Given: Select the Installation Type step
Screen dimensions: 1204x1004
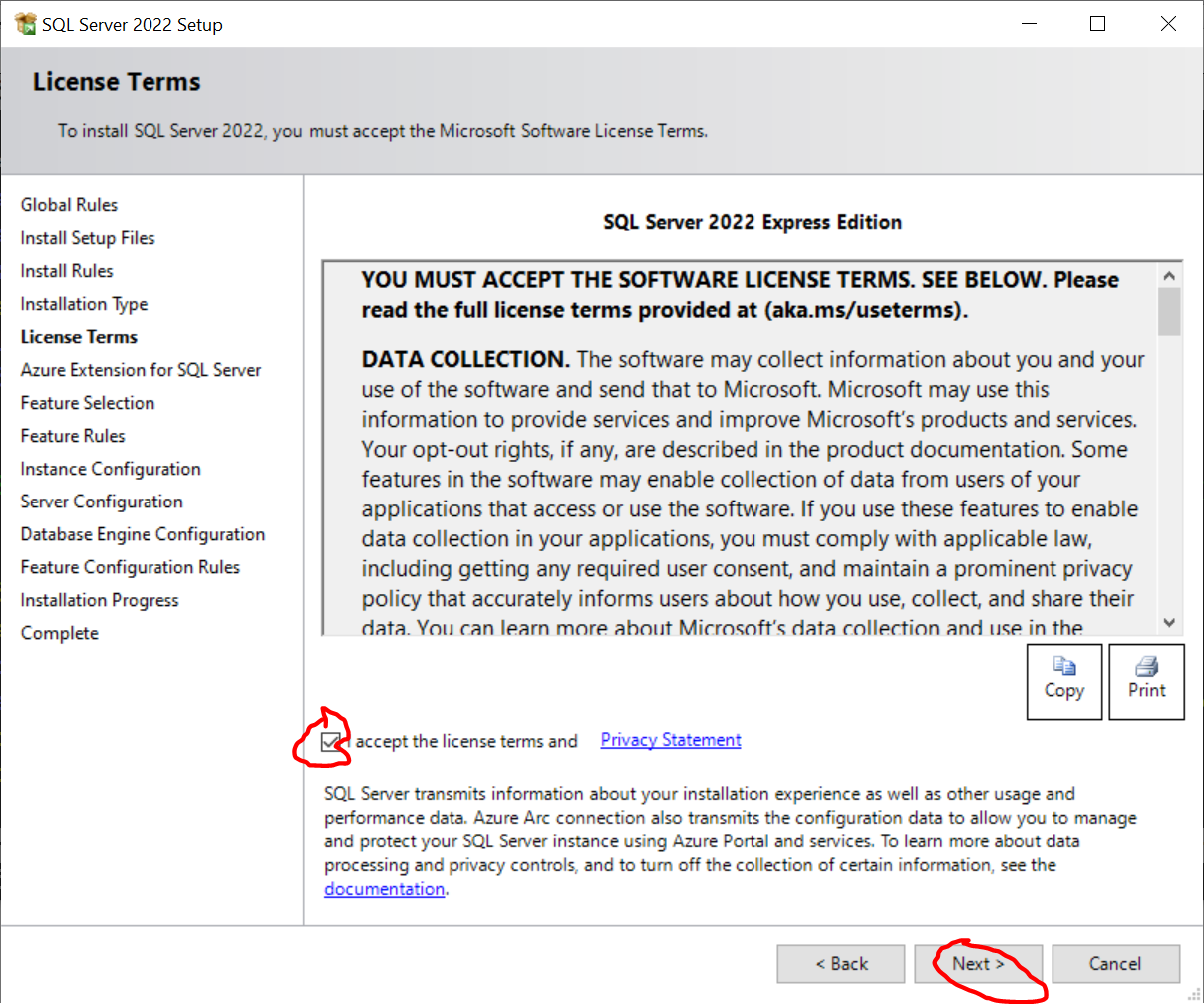Looking at the screenshot, I should [85, 304].
